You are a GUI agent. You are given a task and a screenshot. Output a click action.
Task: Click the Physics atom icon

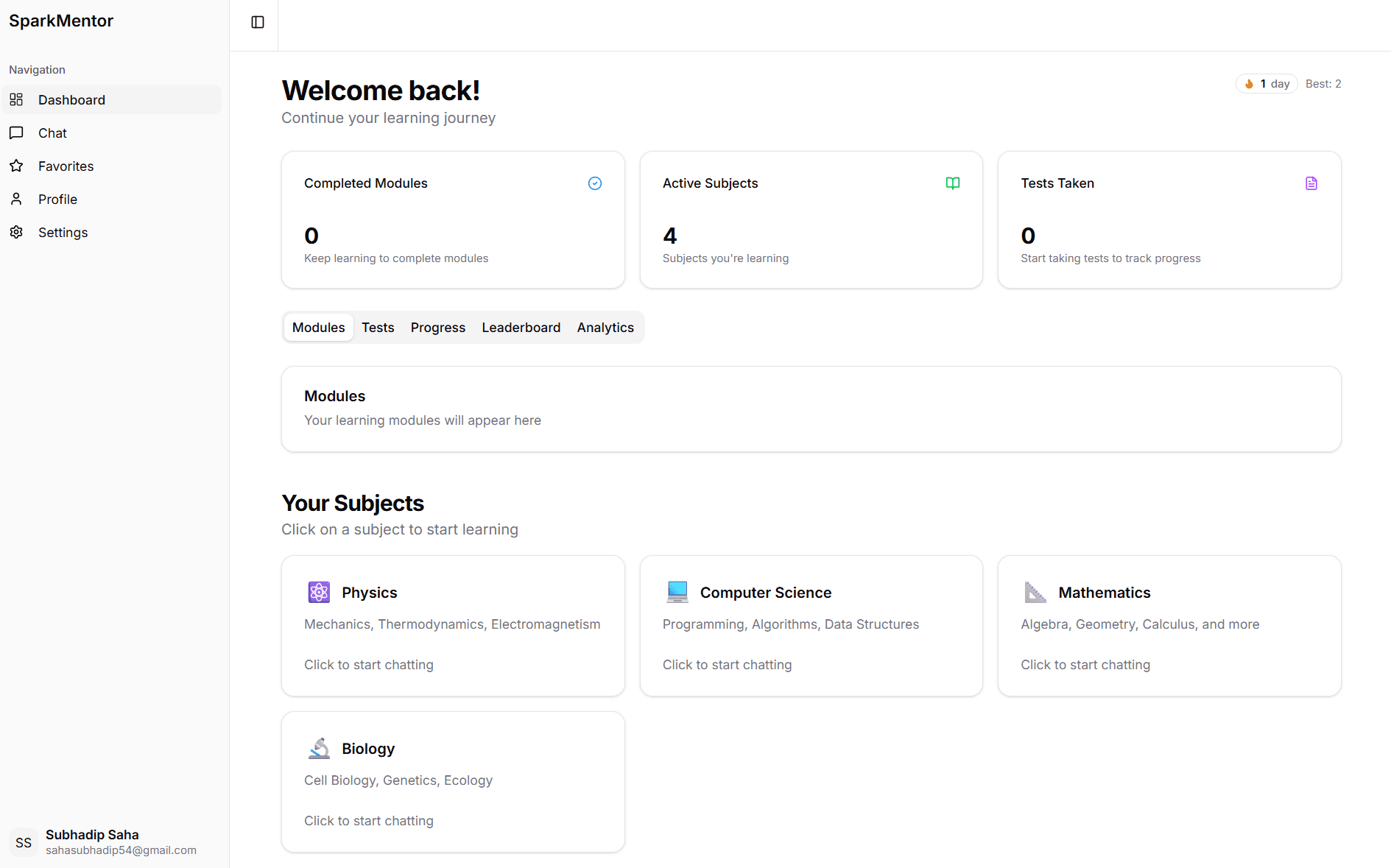tap(318, 592)
